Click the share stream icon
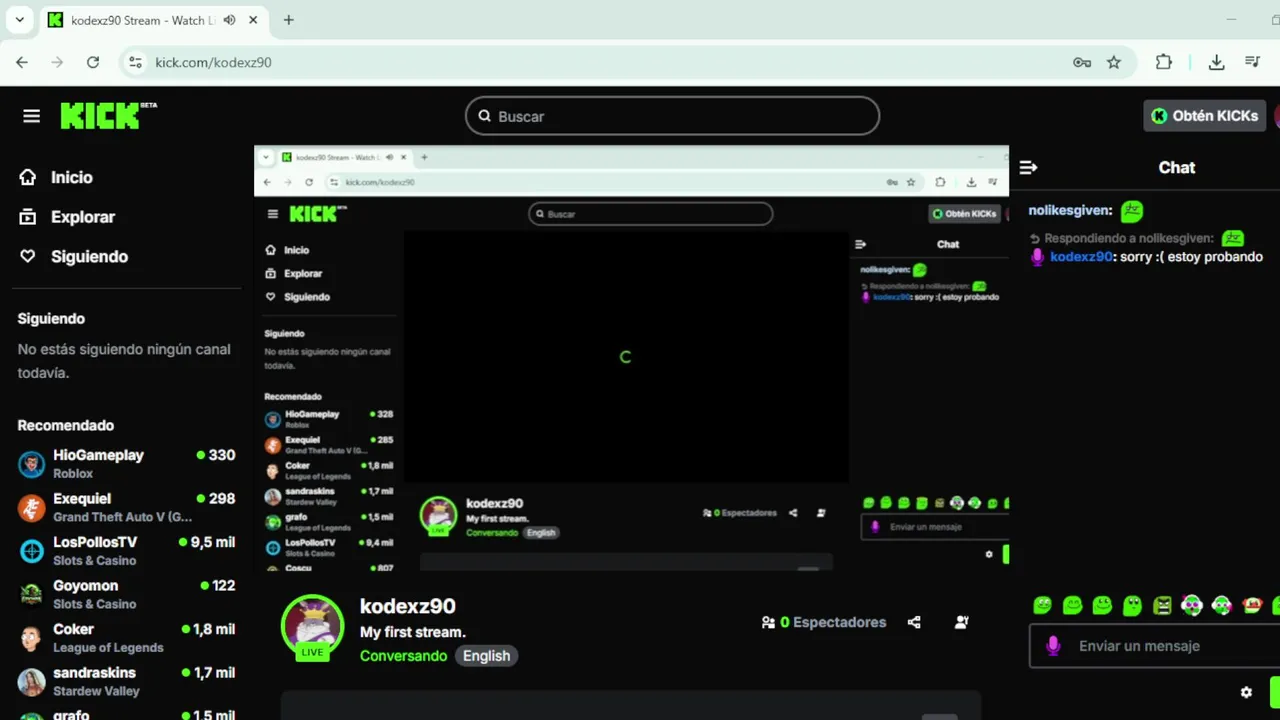The width and height of the screenshot is (1280, 720). click(914, 622)
